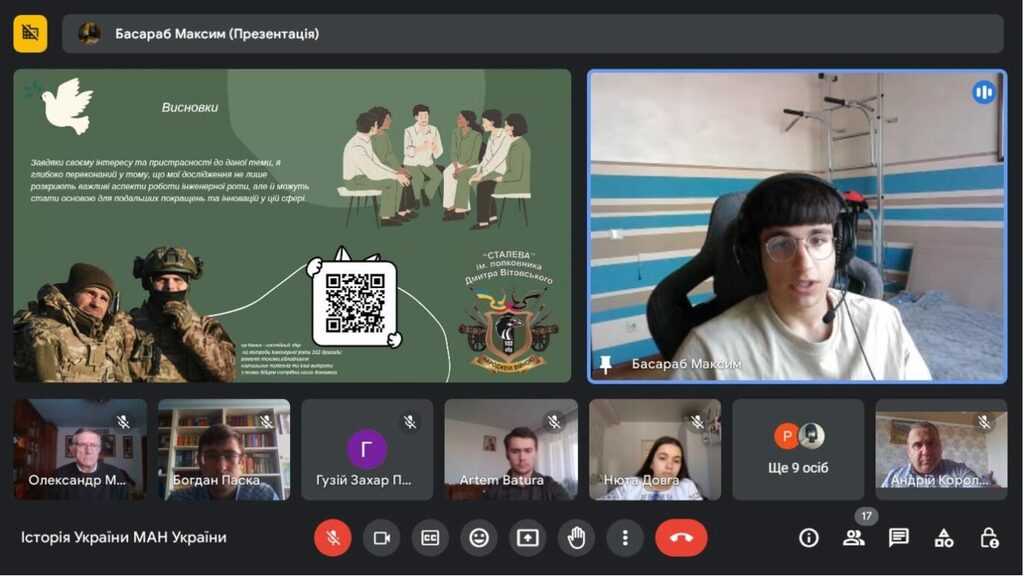This screenshot has width=1024, height=576.
Task: Expand the 'Ще 9 осіб' participants tile
Action: (x=798, y=450)
